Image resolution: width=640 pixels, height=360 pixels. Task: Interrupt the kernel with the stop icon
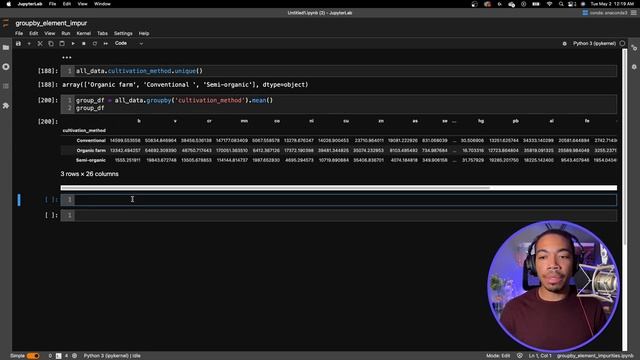[x=84, y=44]
